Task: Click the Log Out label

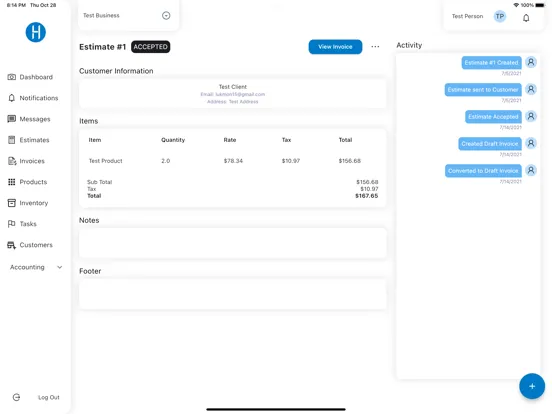Action: [49, 397]
